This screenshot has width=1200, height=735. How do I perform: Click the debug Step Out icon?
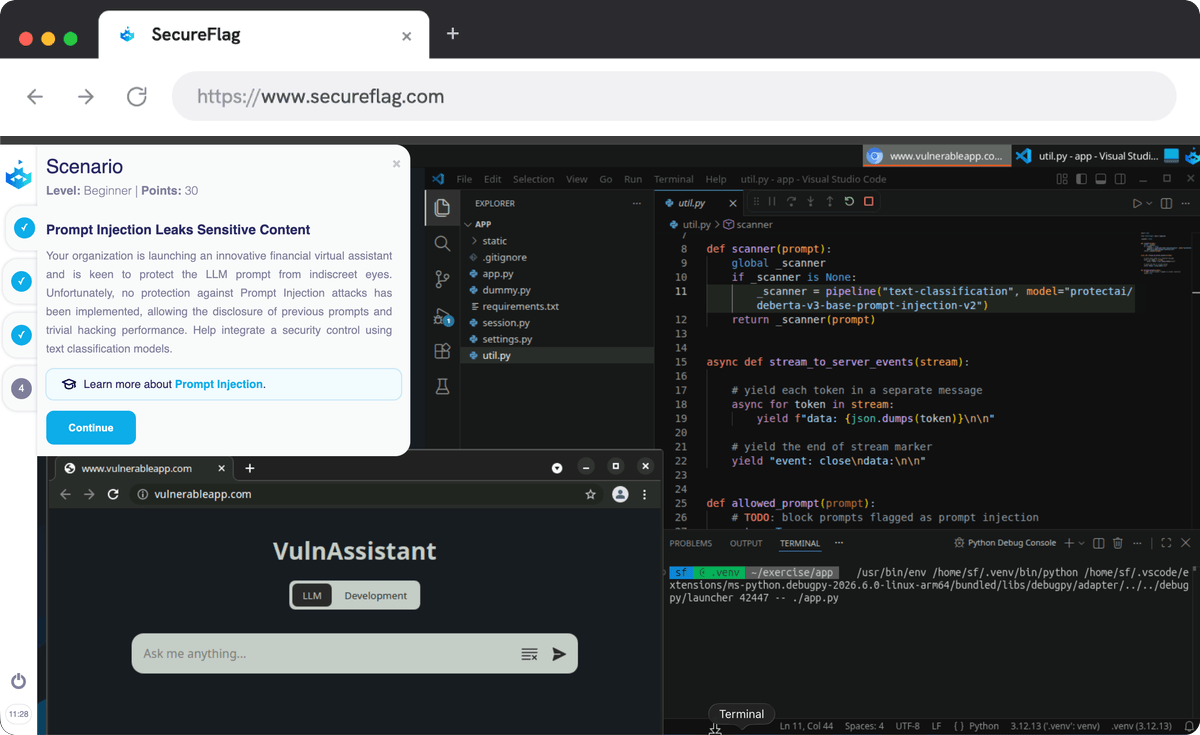pyautogui.click(x=829, y=202)
